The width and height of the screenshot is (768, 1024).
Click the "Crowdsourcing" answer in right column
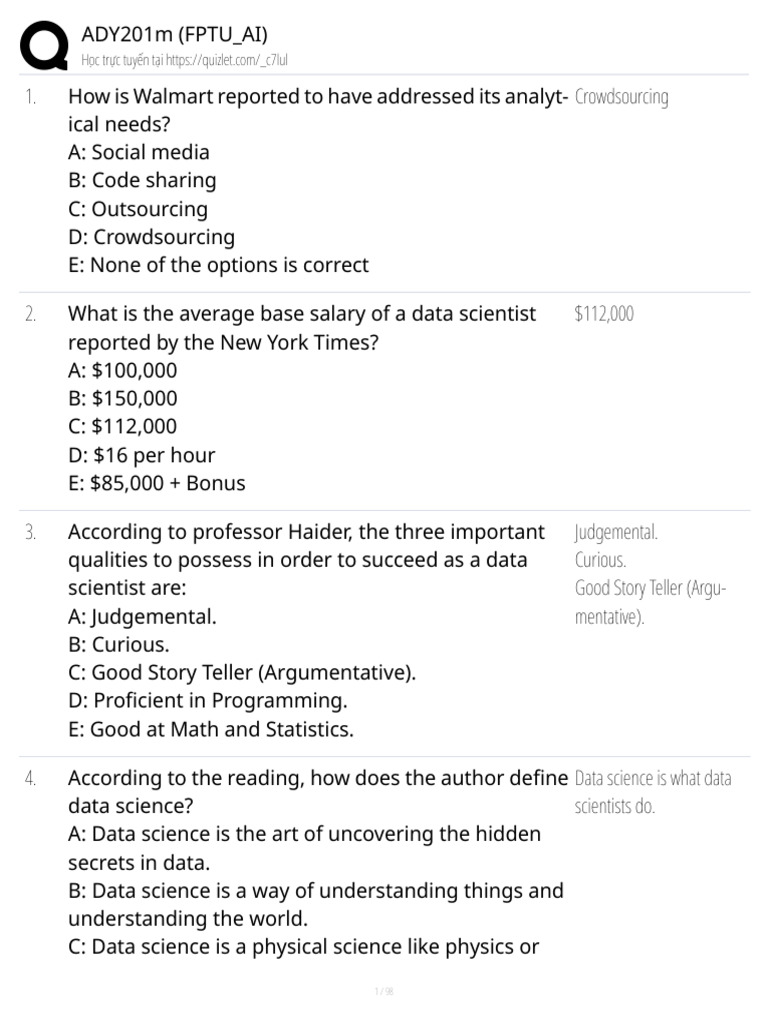622,97
